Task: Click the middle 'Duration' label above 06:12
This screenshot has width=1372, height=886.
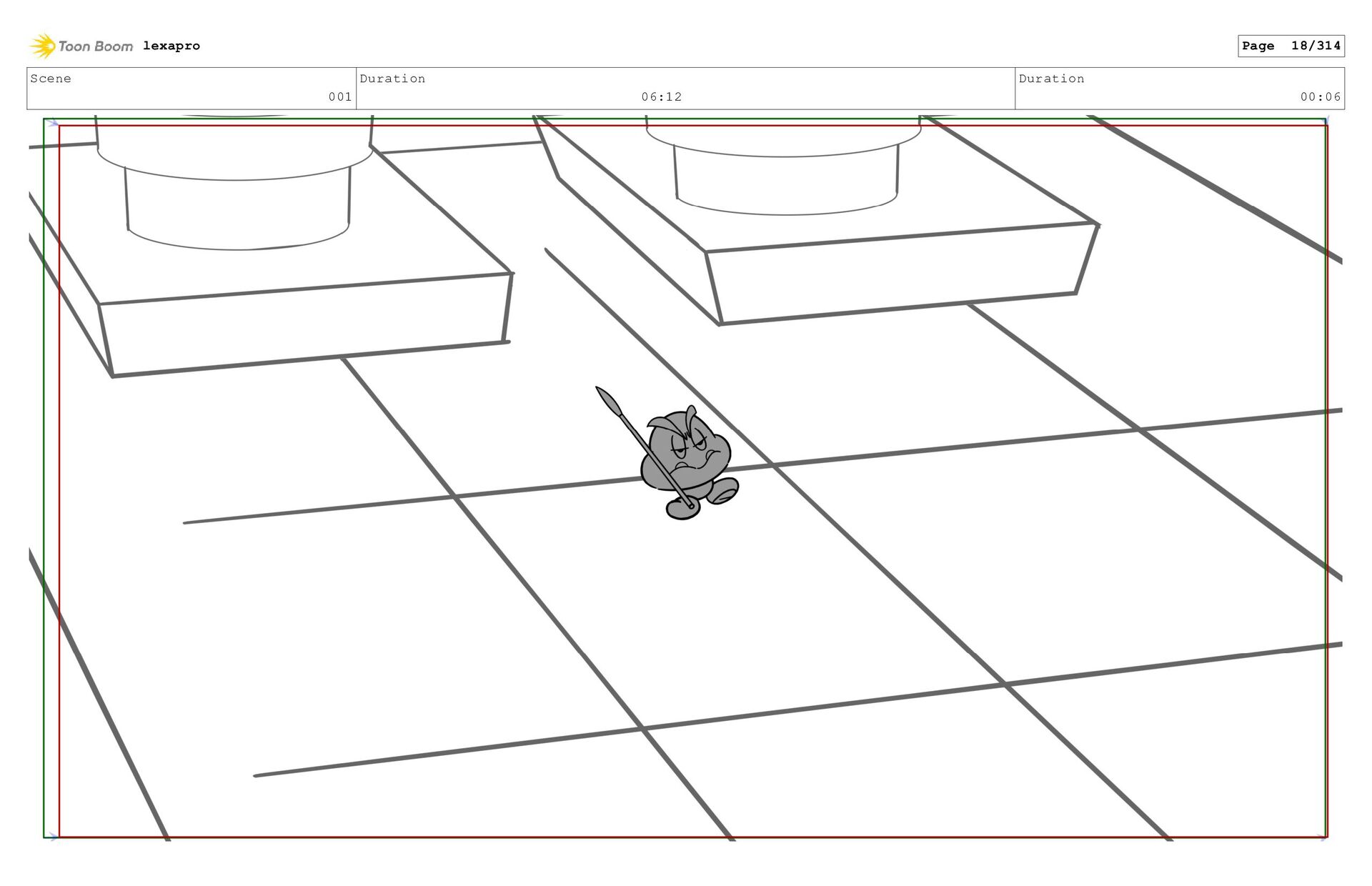Action: click(392, 79)
